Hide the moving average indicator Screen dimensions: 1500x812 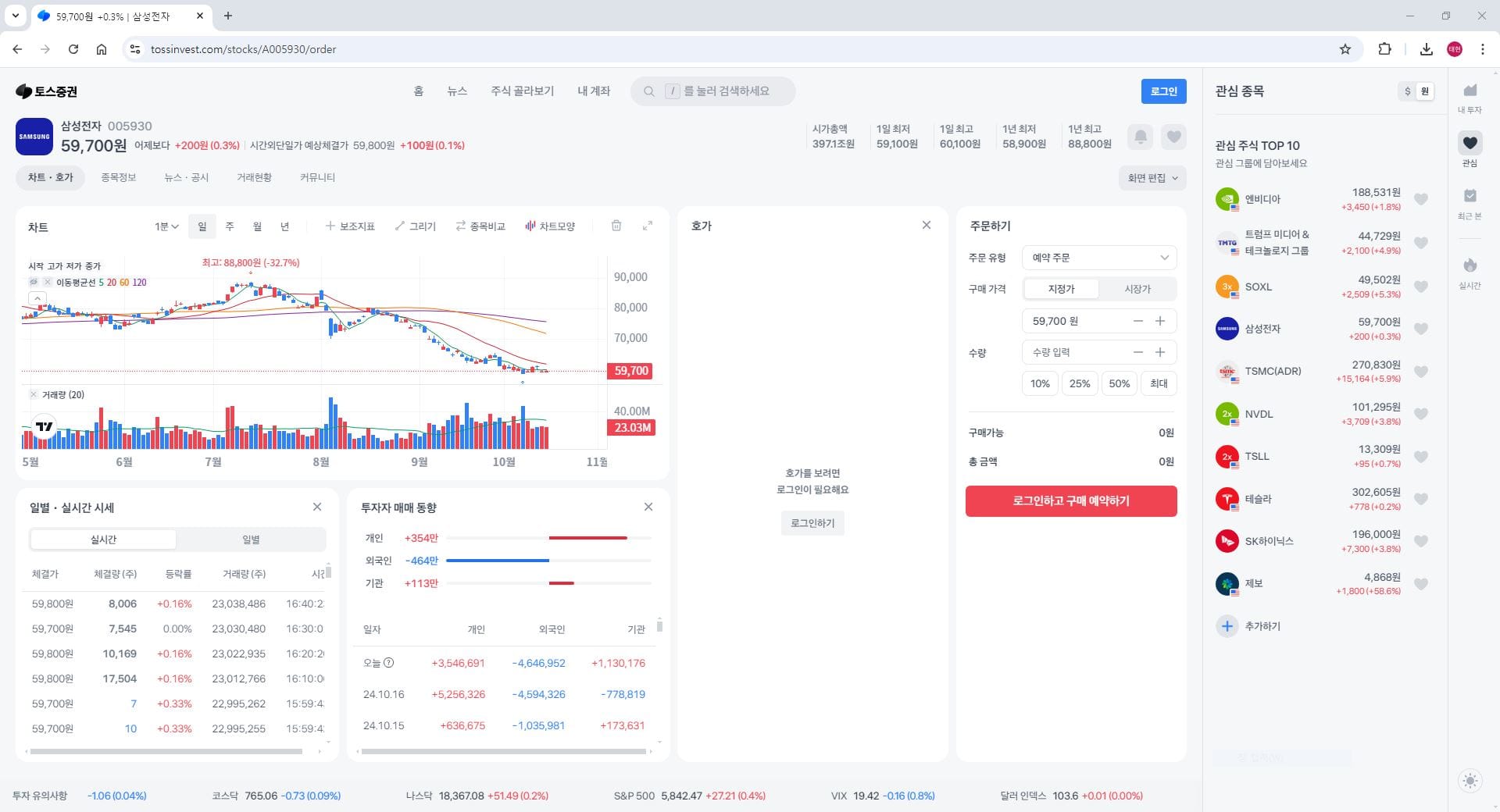pyautogui.click(x=34, y=283)
